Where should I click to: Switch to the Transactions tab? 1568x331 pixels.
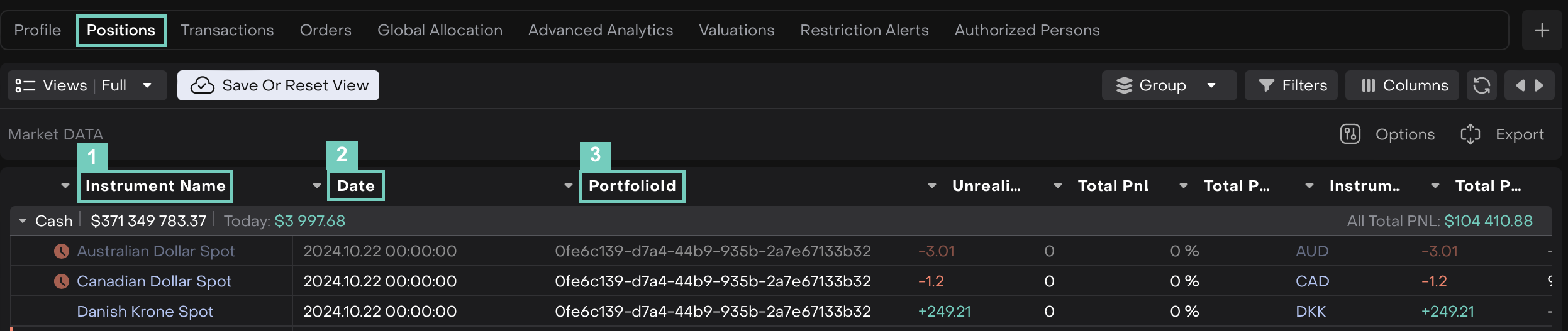[x=227, y=30]
